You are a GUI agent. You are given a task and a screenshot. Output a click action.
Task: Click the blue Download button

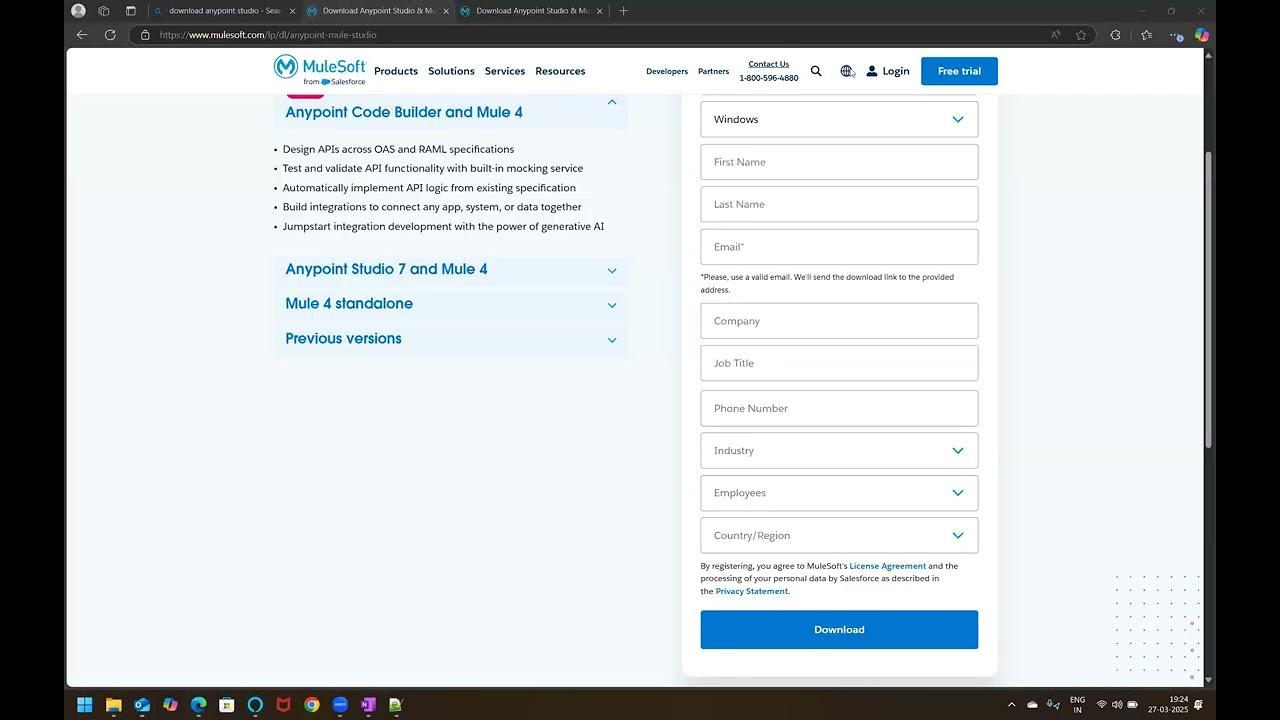coord(839,630)
